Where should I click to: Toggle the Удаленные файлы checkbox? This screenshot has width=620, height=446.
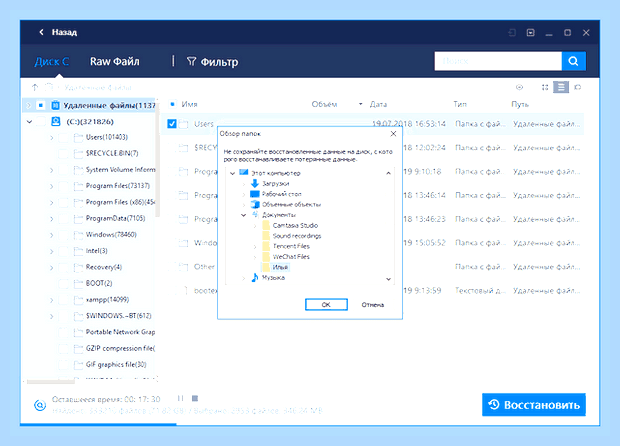coord(40,105)
